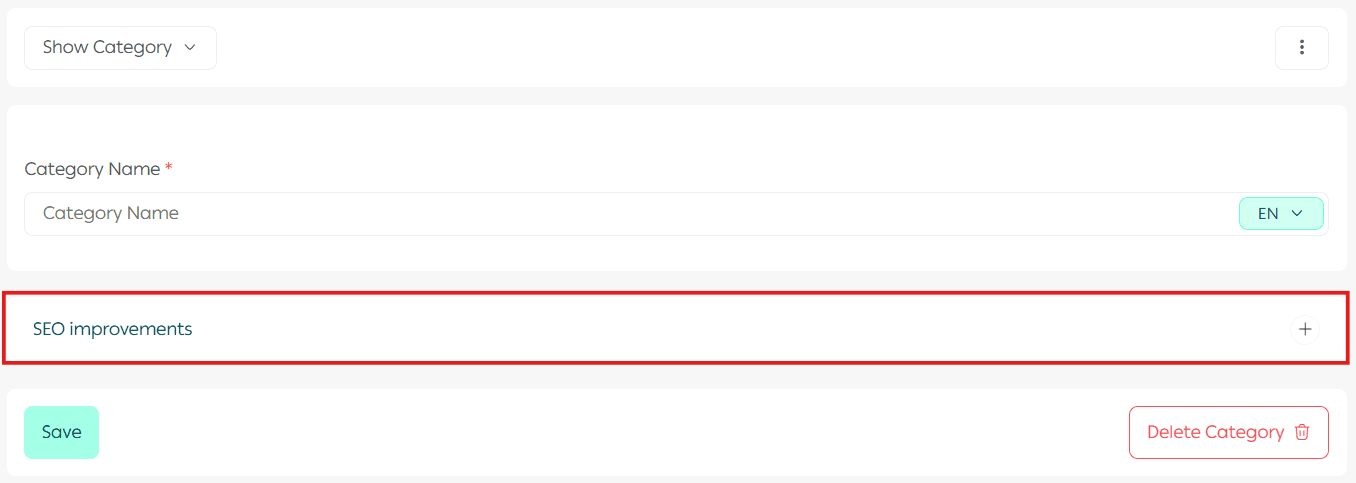Click the "Category Name" placeholder text
Screen dimensions: 1356x483
coord(111,214)
